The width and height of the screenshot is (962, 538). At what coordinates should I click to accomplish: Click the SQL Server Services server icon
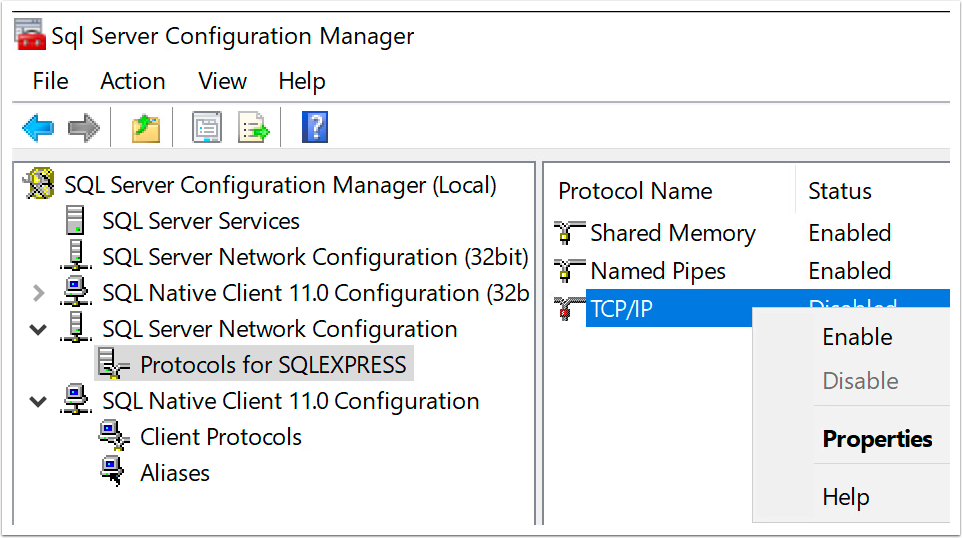(75, 220)
